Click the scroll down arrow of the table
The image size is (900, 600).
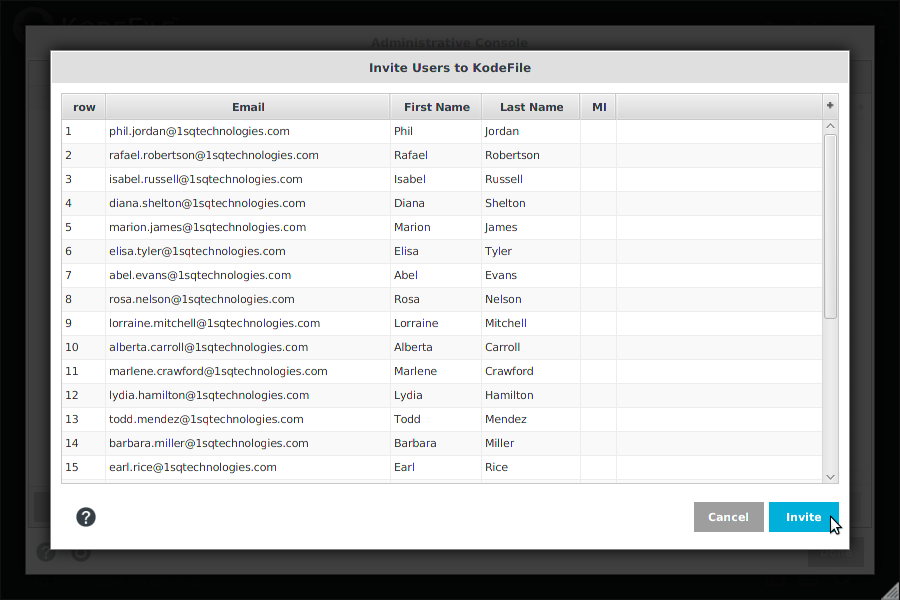pos(830,477)
